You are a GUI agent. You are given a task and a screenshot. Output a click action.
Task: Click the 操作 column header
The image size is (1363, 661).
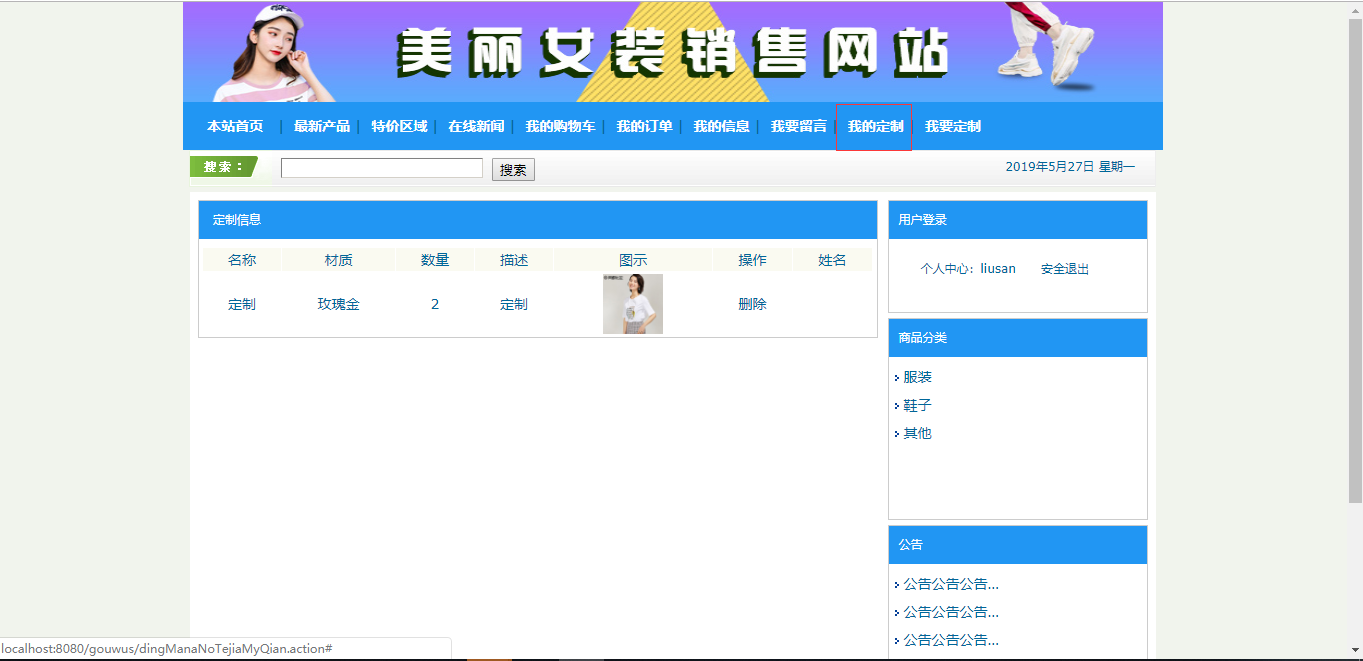point(752,260)
